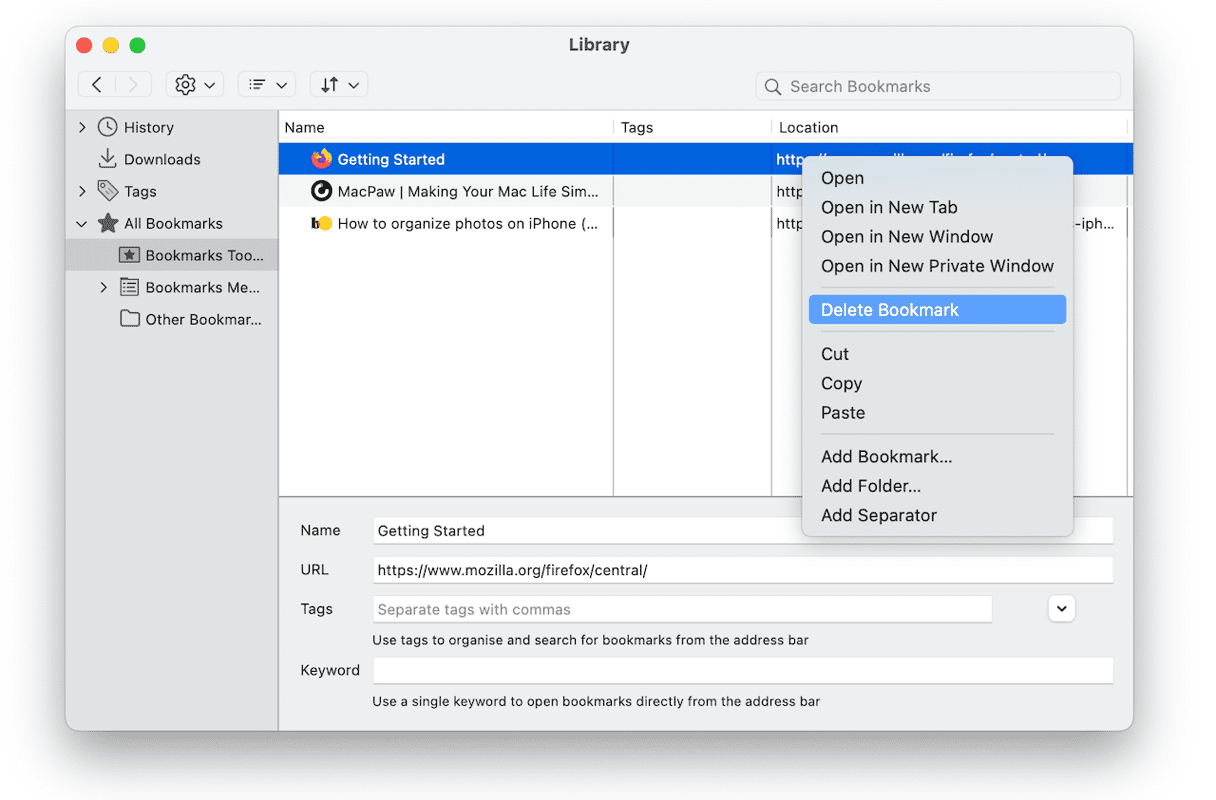The image size is (1216, 800).
Task: Expand the History tree item
Action: click(82, 127)
